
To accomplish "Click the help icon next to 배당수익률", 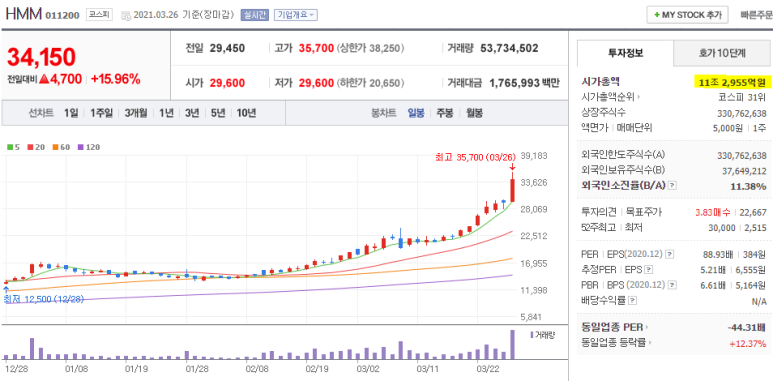I will point(633,300).
